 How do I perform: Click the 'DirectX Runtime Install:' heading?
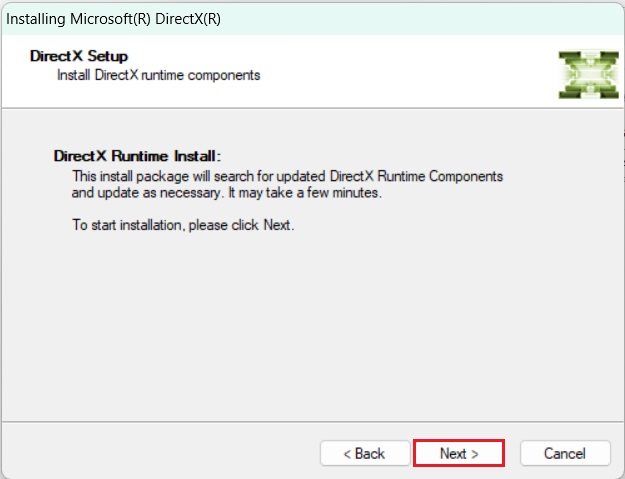(x=136, y=157)
